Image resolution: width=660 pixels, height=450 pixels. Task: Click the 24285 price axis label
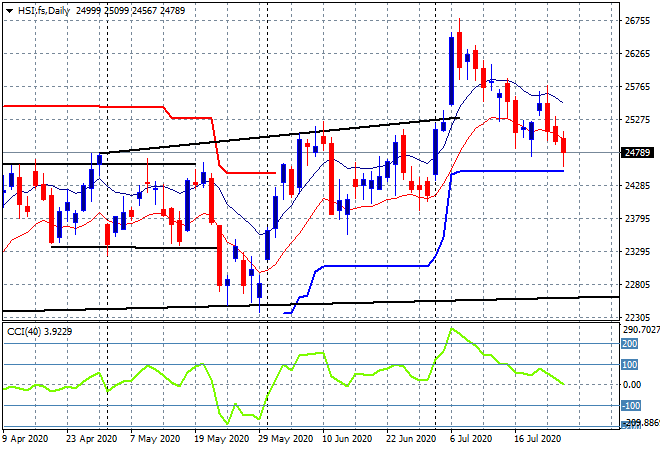tap(637, 185)
